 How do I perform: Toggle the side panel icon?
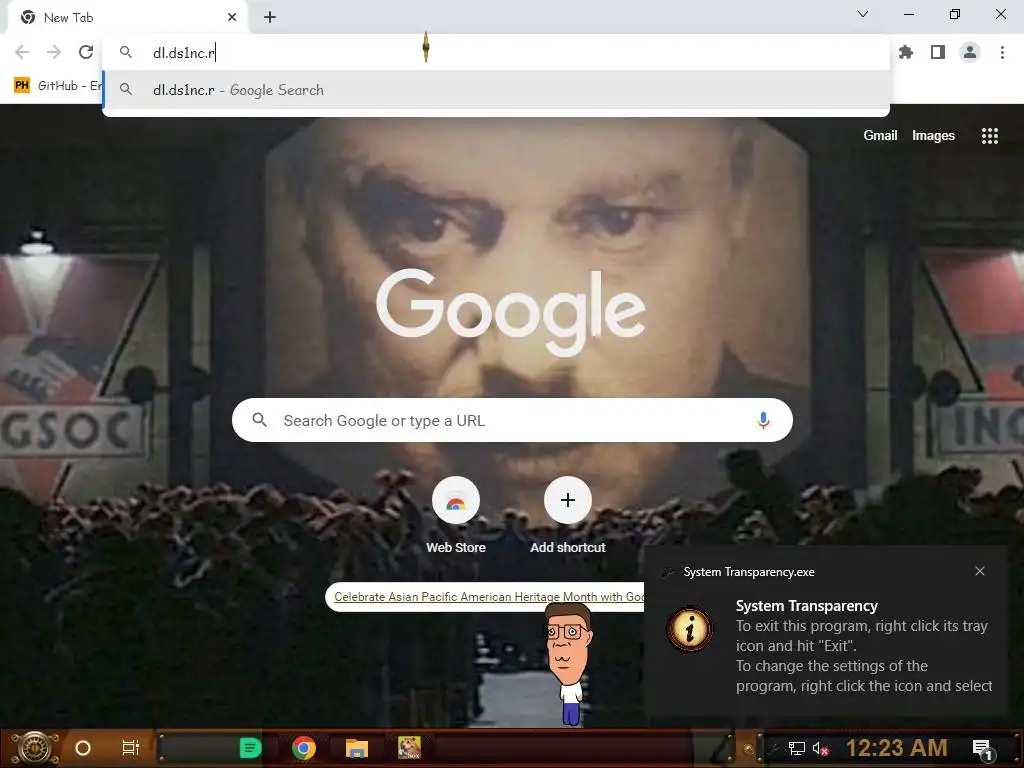[938, 52]
